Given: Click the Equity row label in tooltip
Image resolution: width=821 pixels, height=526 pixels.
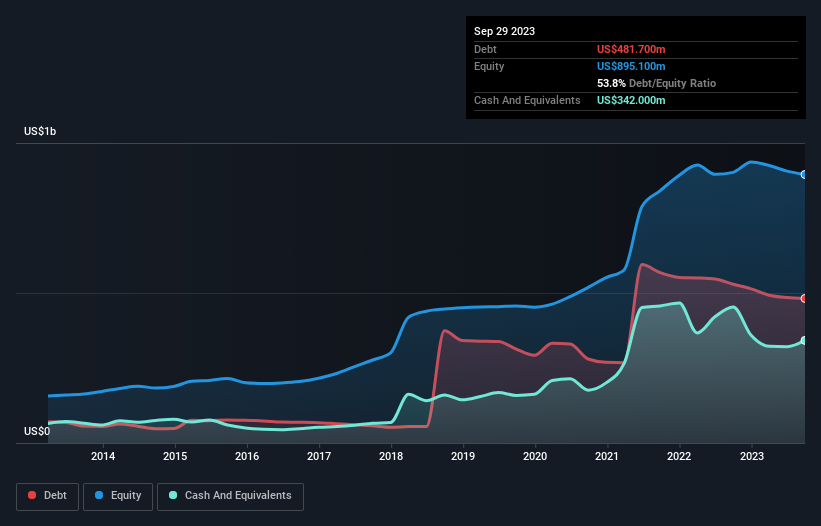Looking at the screenshot, I should (x=489, y=66).
